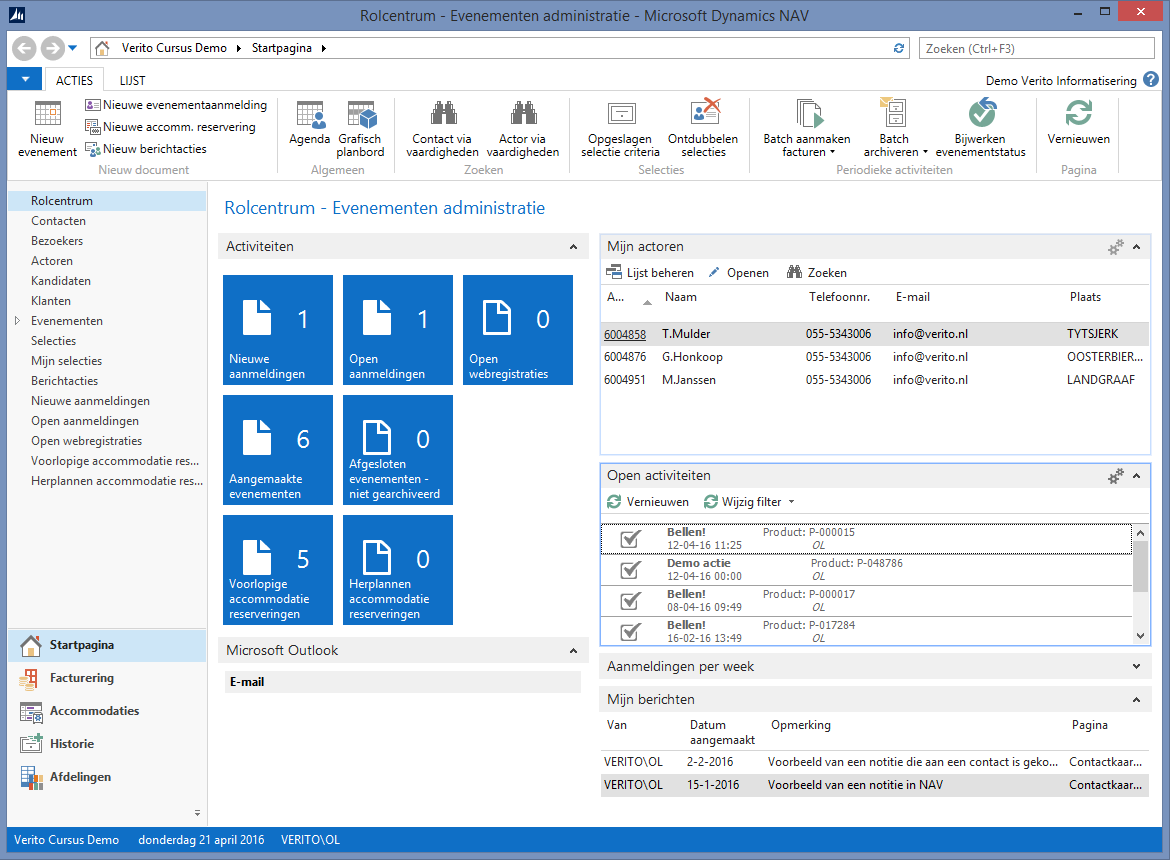Go back with the navigation arrow
The width and height of the screenshot is (1170, 860).
(x=24, y=48)
